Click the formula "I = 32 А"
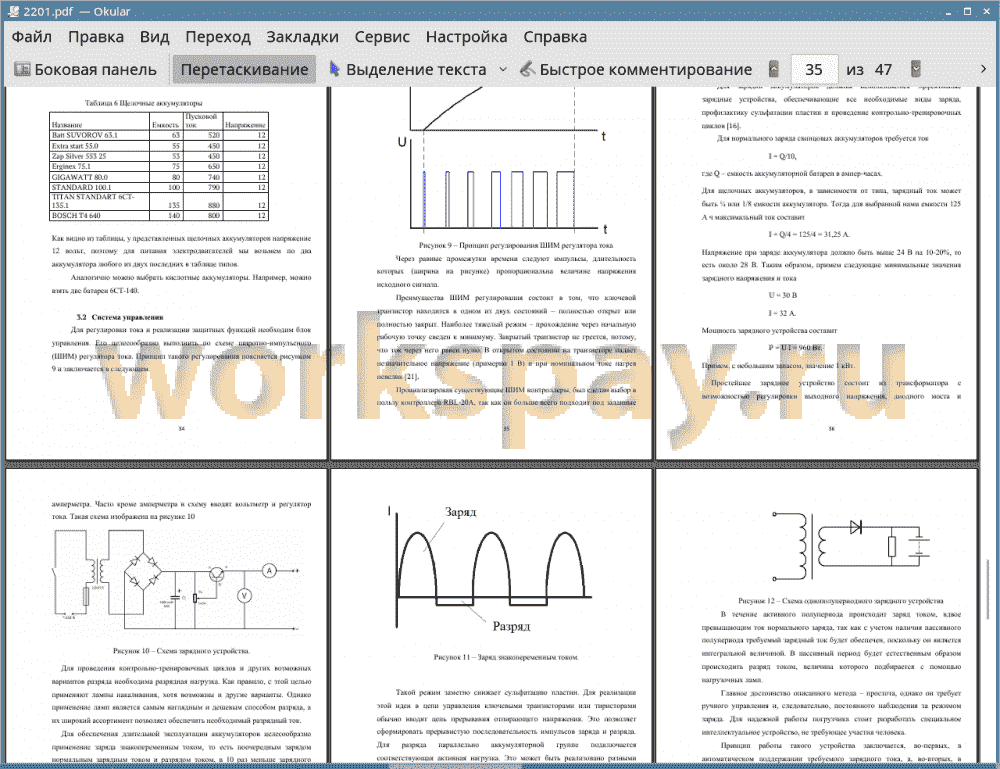Screen dimensions: 1000x769 [x=783, y=313]
